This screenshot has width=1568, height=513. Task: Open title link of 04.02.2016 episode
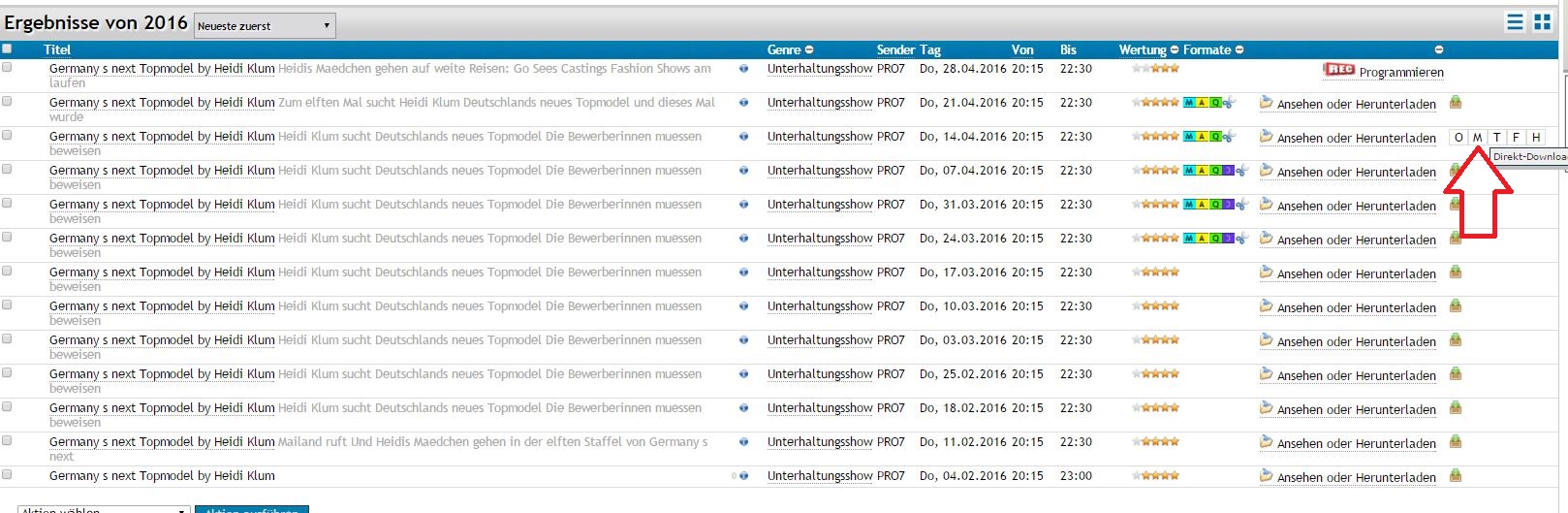pos(162,476)
